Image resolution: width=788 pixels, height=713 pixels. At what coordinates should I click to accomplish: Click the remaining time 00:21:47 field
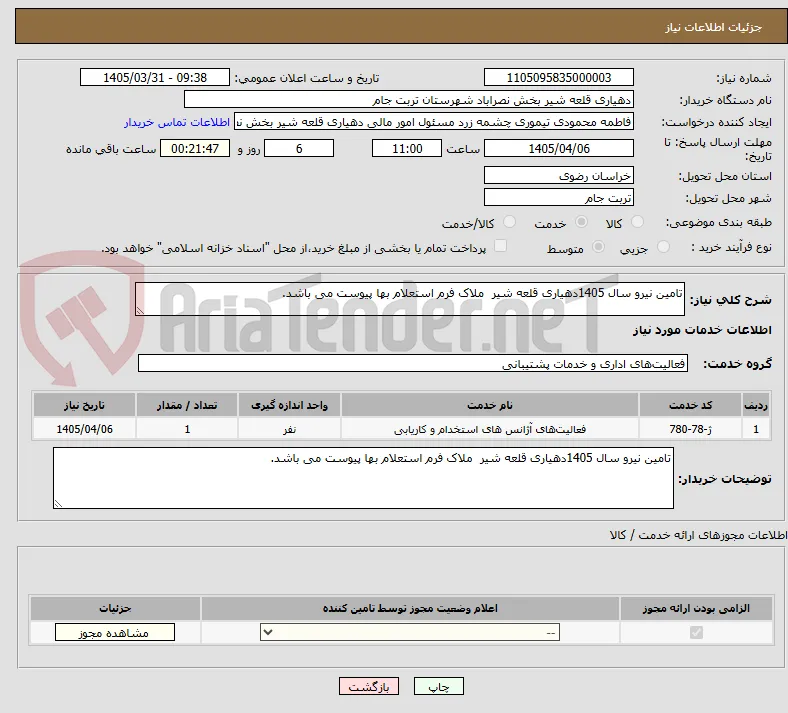click(195, 148)
